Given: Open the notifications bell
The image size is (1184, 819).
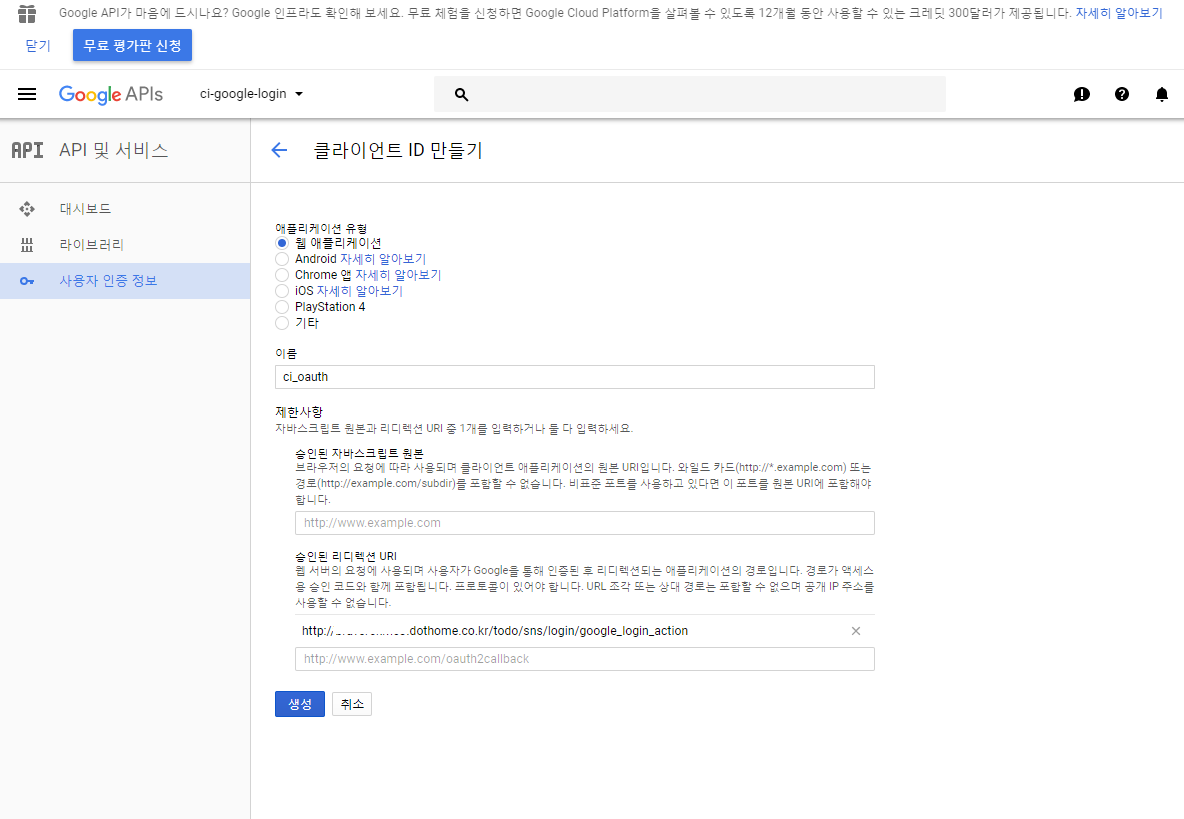Looking at the screenshot, I should (x=1162, y=94).
